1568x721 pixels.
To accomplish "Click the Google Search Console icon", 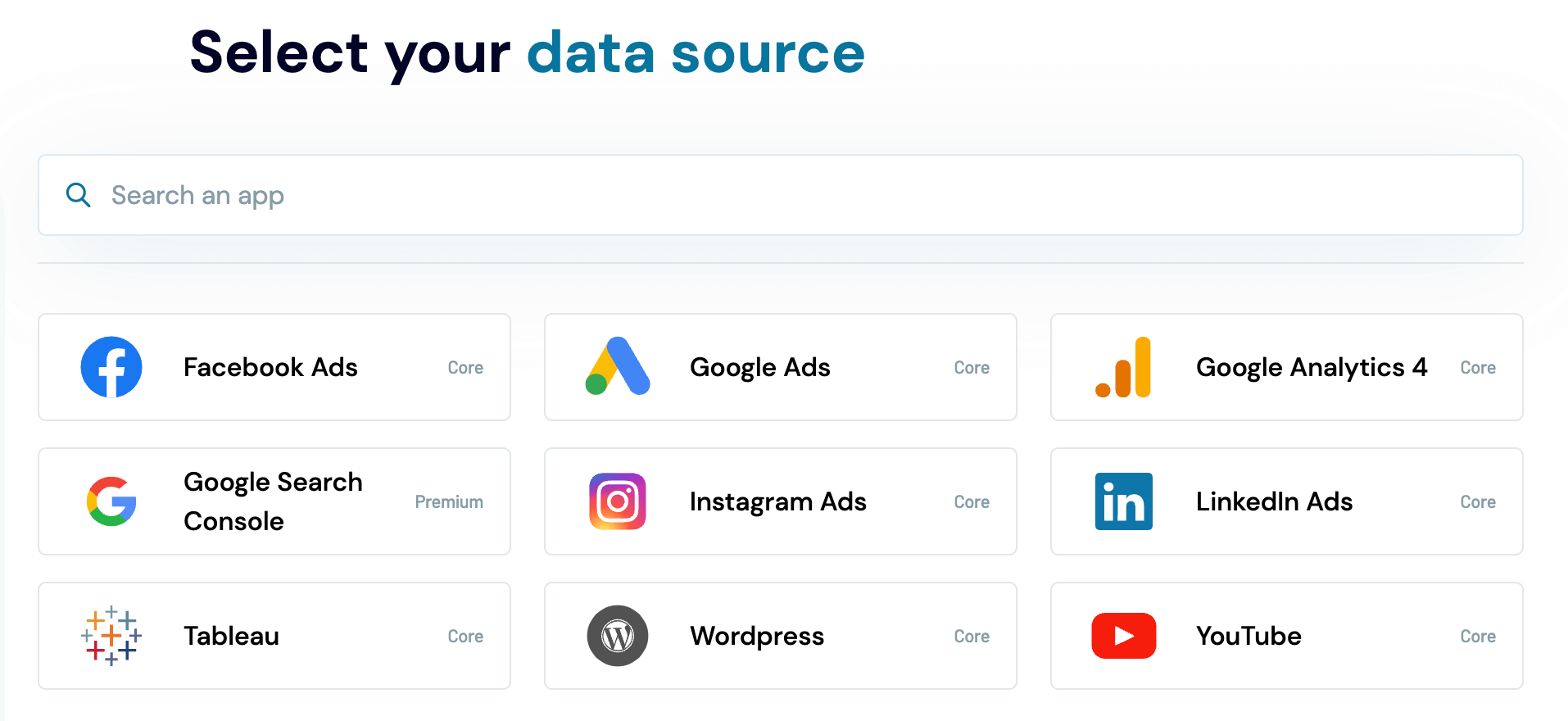I will coord(111,501).
